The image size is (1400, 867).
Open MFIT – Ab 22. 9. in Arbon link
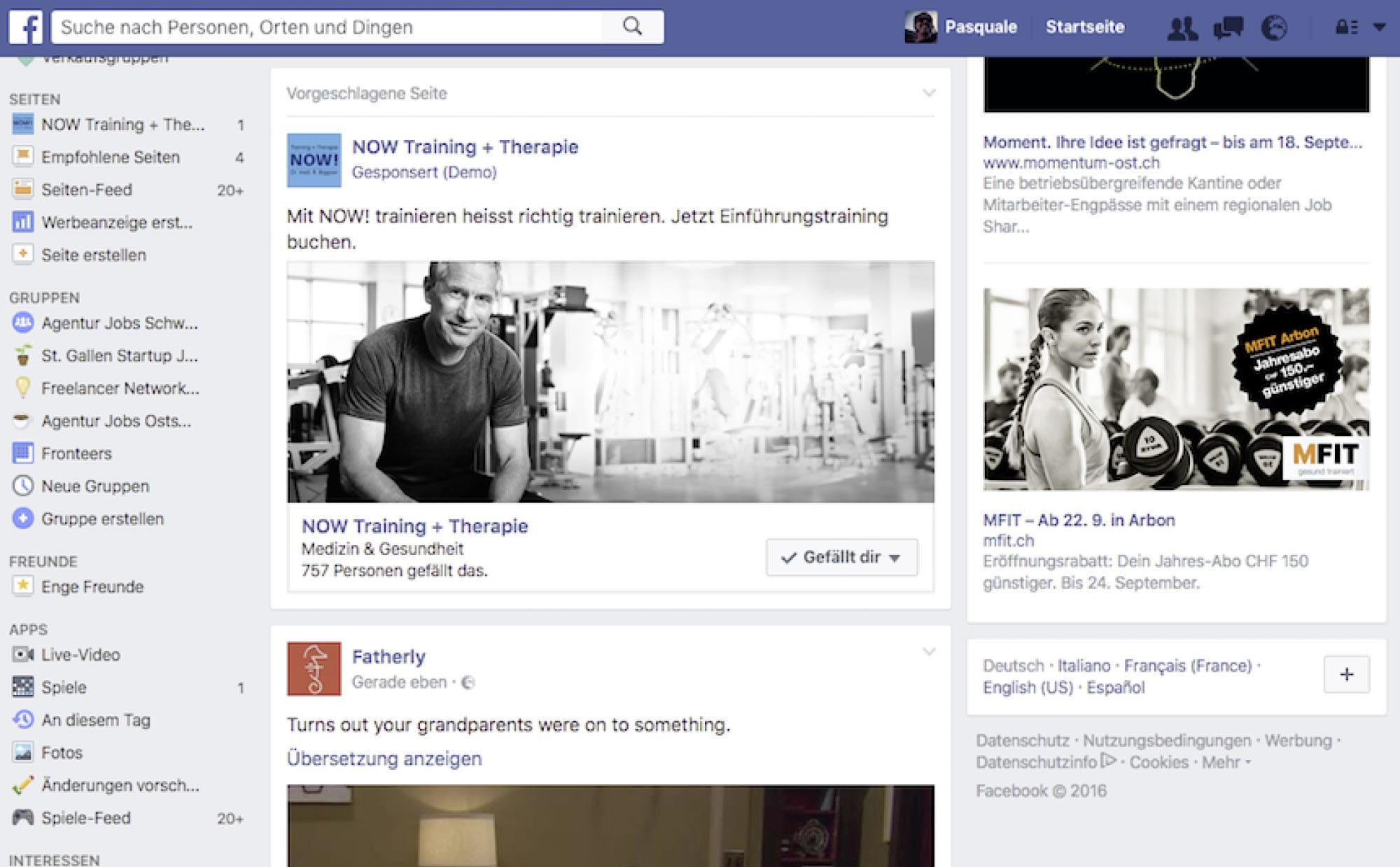(1079, 520)
